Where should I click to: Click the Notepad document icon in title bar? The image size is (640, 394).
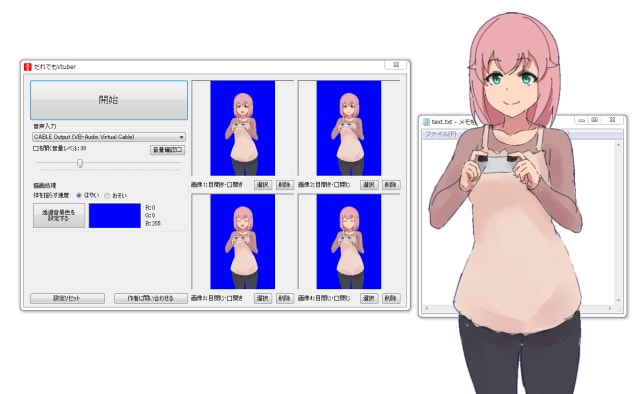point(426,122)
